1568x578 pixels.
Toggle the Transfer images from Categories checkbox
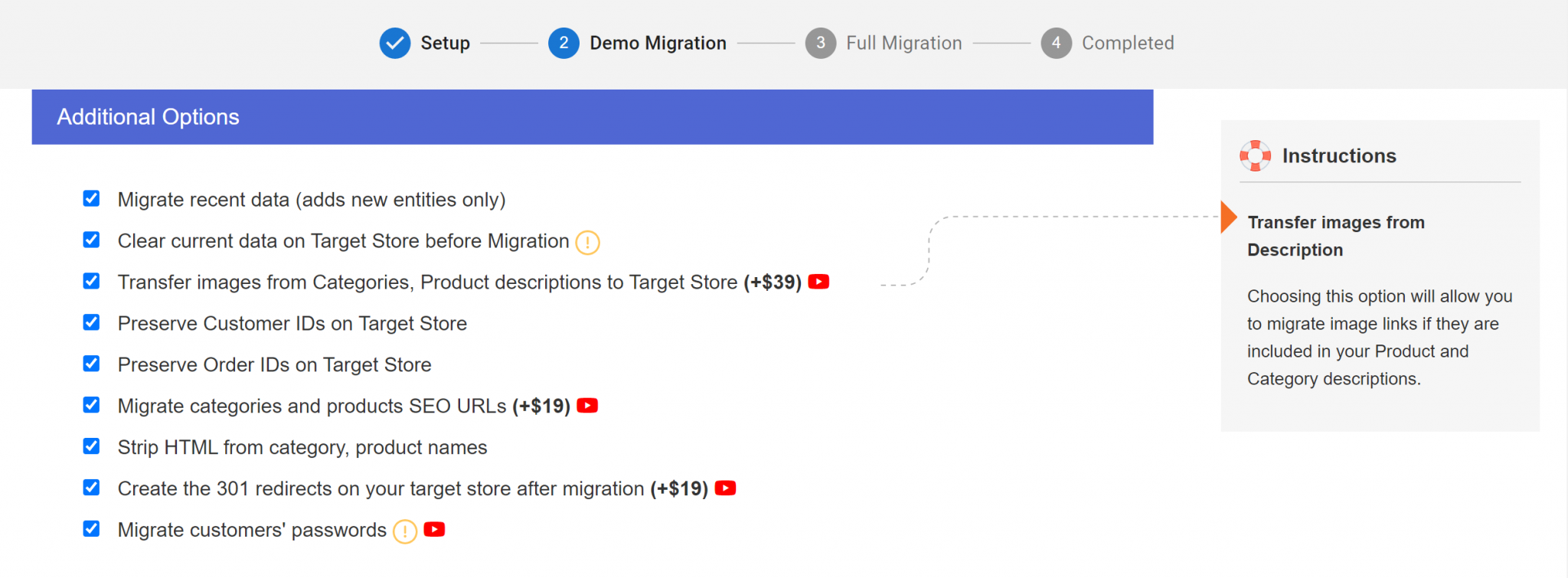point(91,281)
